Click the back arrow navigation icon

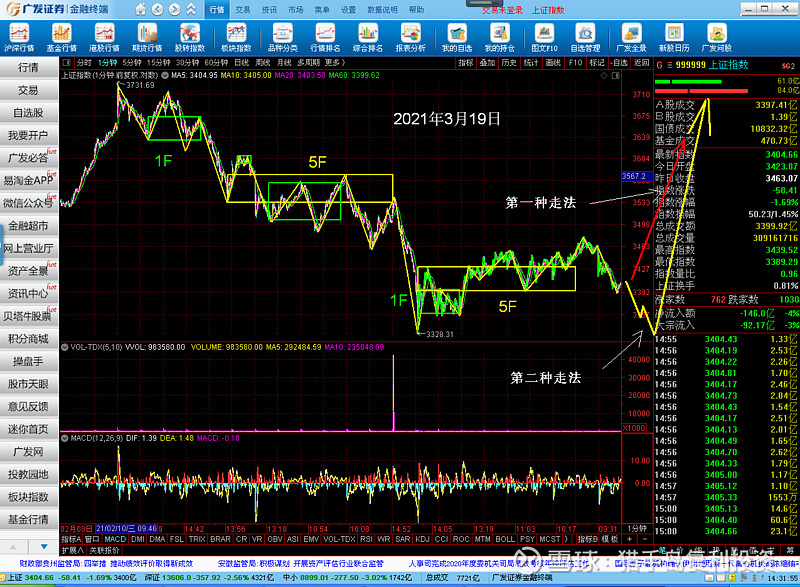click(158, 9)
